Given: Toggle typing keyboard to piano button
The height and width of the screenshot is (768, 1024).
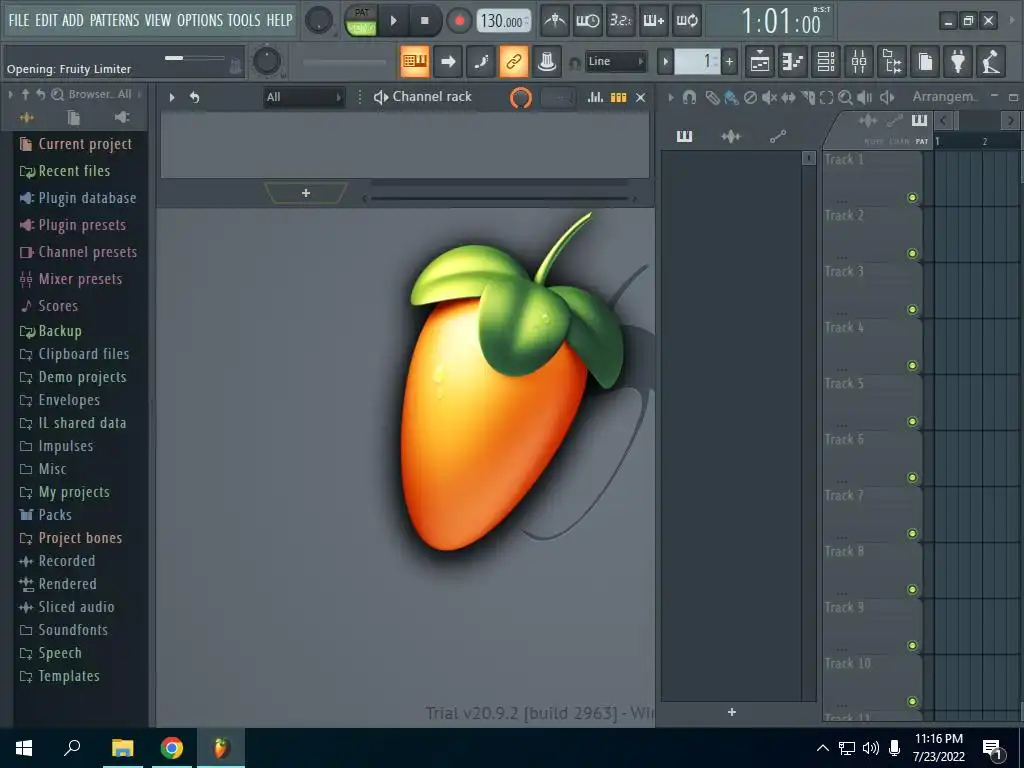Looking at the screenshot, I should [415, 61].
